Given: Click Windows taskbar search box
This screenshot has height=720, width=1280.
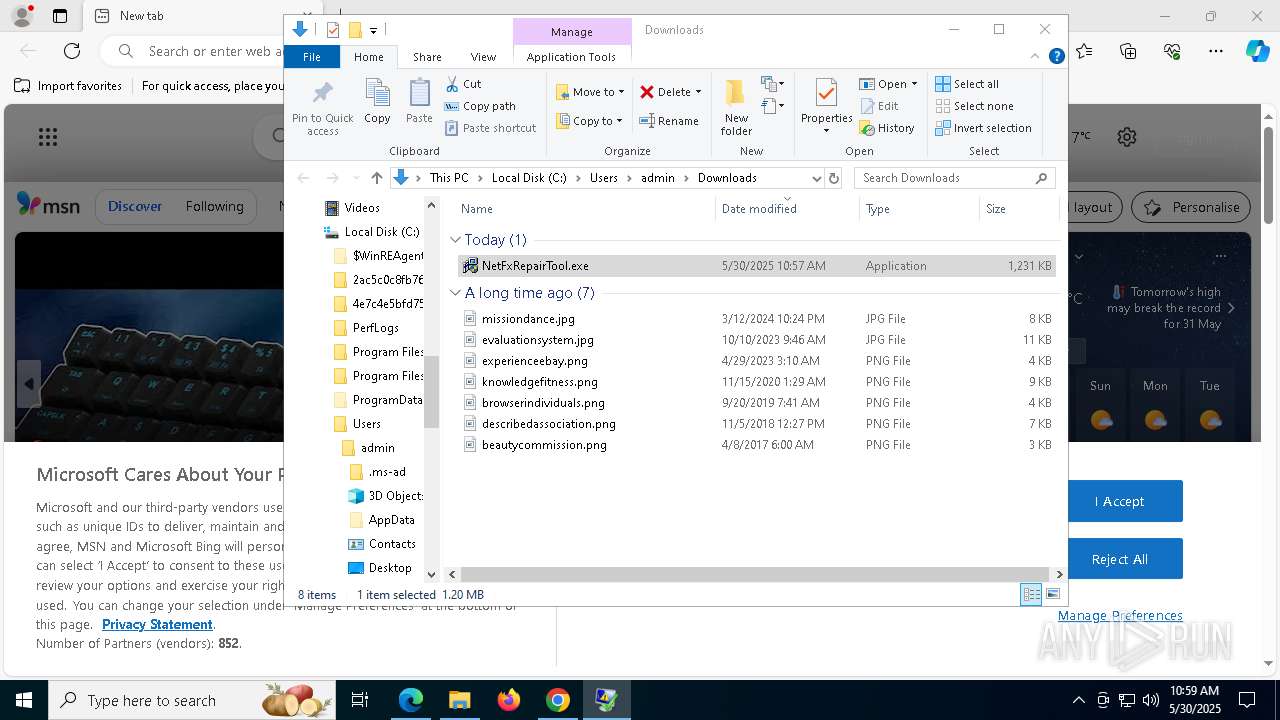Looking at the screenshot, I should tap(190, 700).
